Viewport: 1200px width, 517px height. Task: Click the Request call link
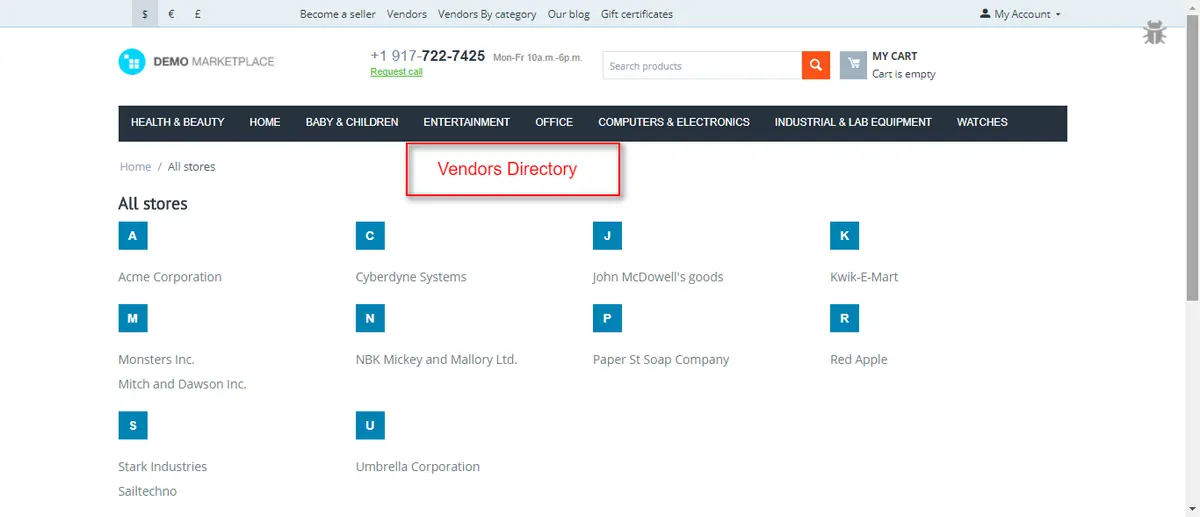point(396,72)
